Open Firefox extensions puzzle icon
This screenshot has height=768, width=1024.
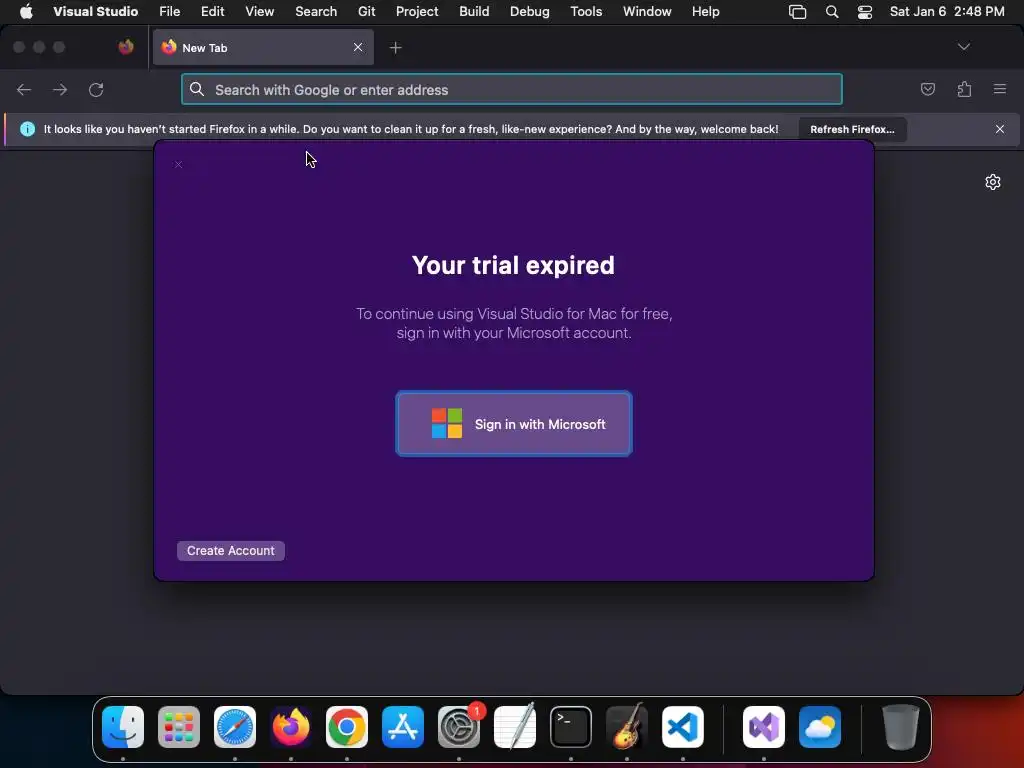[964, 89]
